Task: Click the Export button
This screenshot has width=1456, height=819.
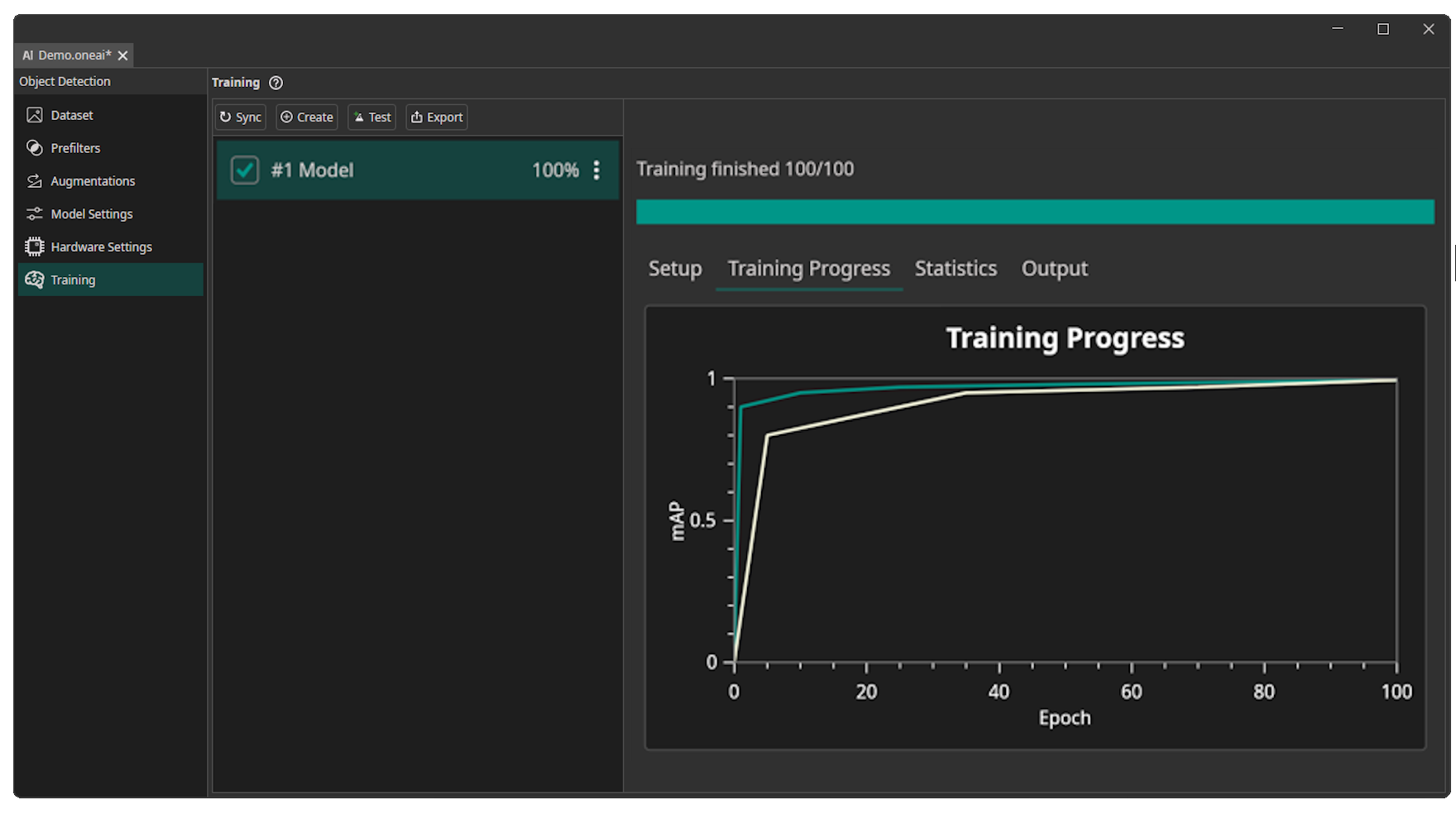Action: [x=437, y=117]
